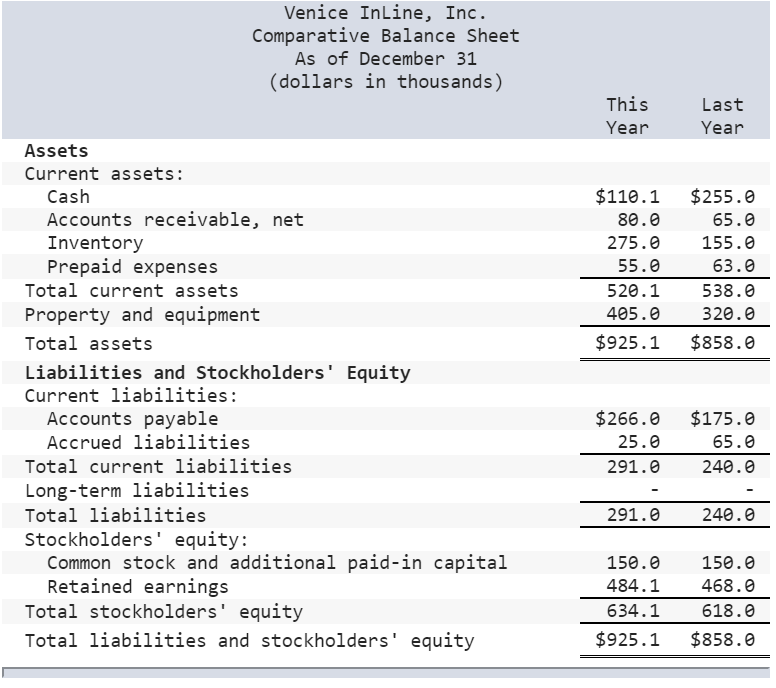Select Accounts receivable this year value 80.0

(x=638, y=220)
